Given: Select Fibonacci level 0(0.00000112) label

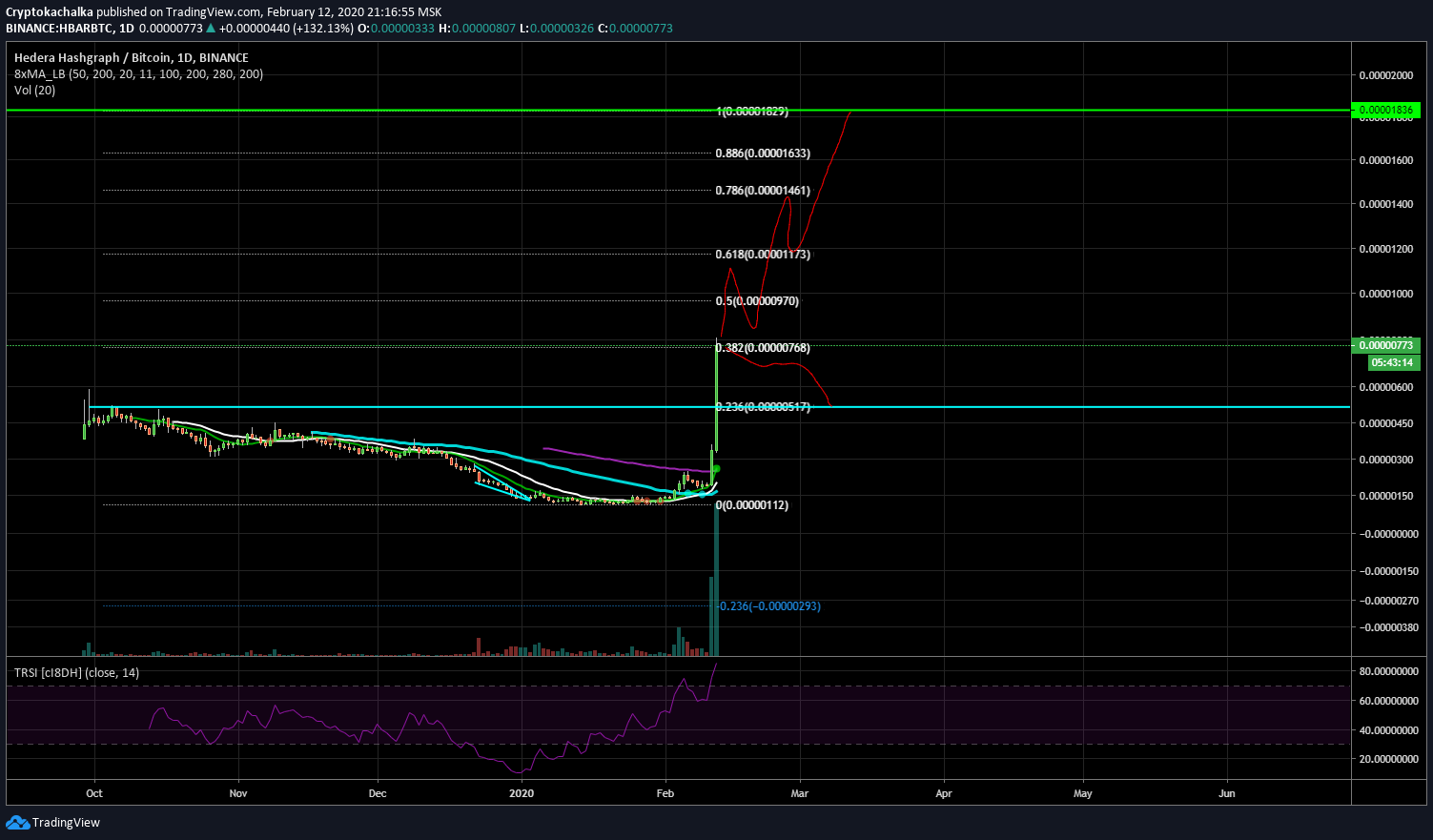Looking at the screenshot, I should click(752, 505).
